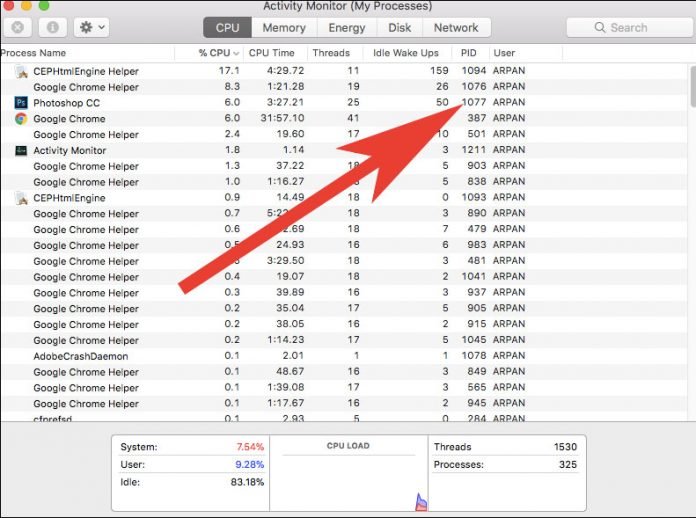The width and height of the screenshot is (696, 518).
Task: Click the force quit process (X) icon
Action: point(18,27)
